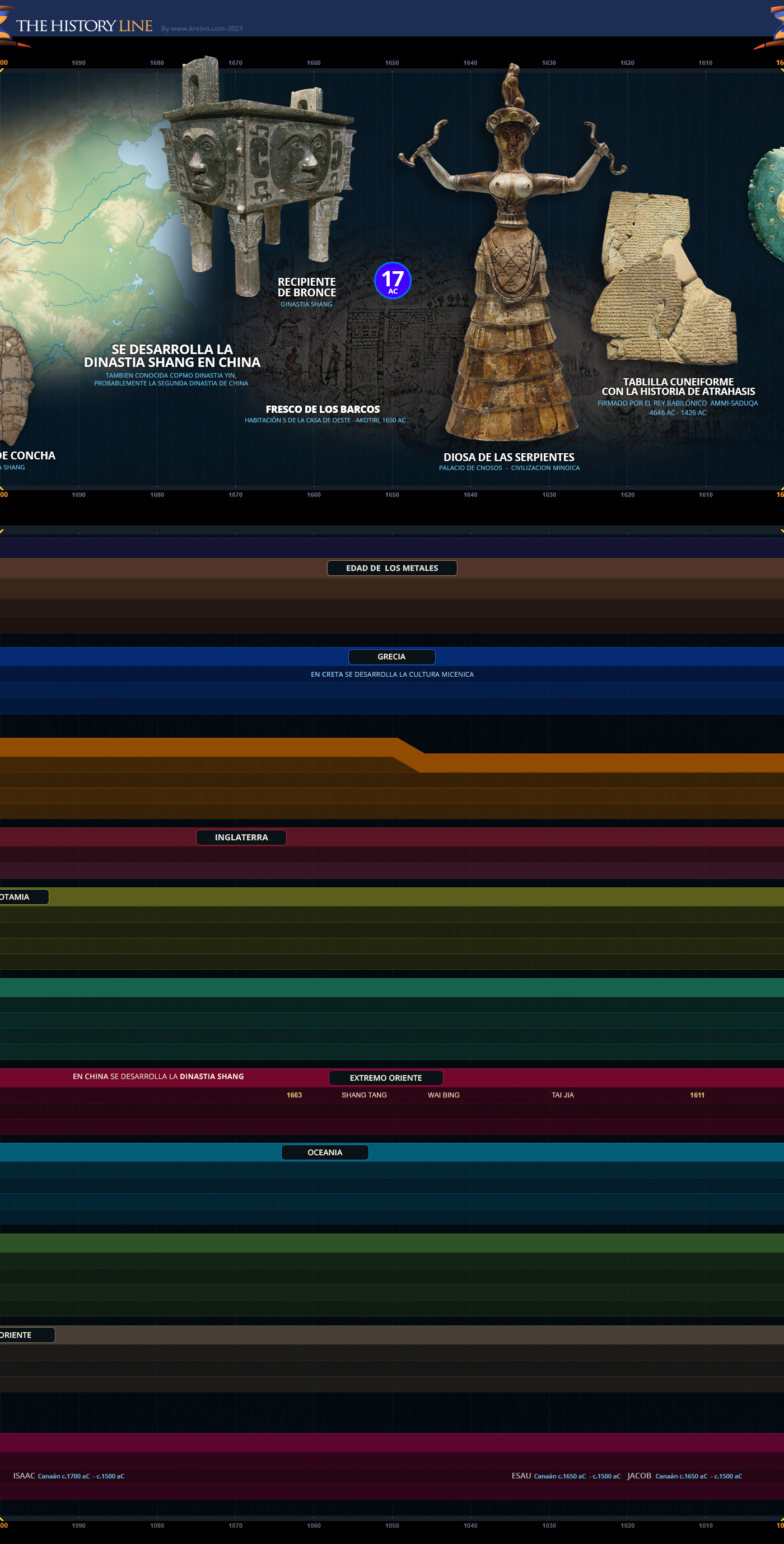Click the 1090 marker on the bottom ruler
784x1544 pixels.
78,1526
